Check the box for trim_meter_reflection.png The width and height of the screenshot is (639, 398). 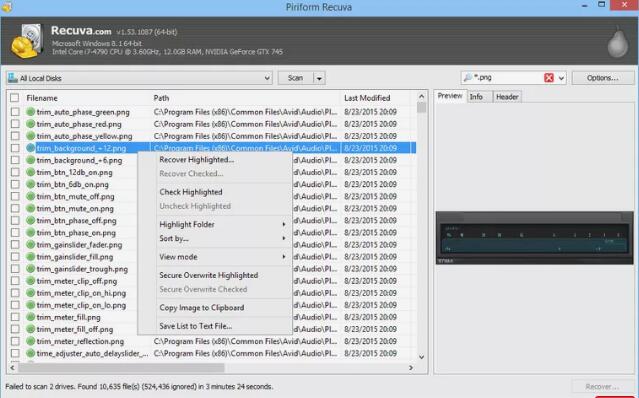point(15,341)
